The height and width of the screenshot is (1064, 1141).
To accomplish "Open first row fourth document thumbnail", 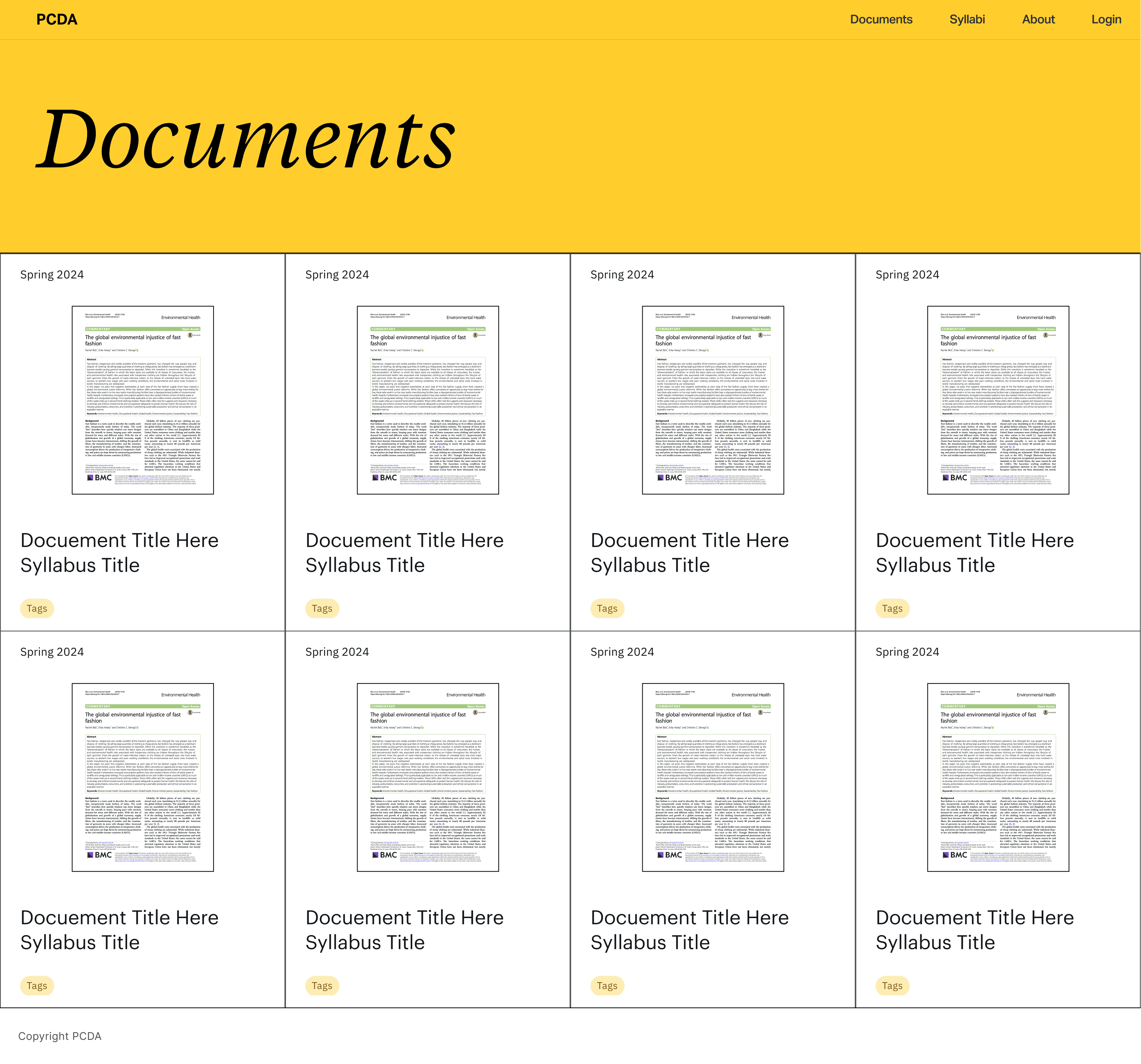I will coord(998,400).
